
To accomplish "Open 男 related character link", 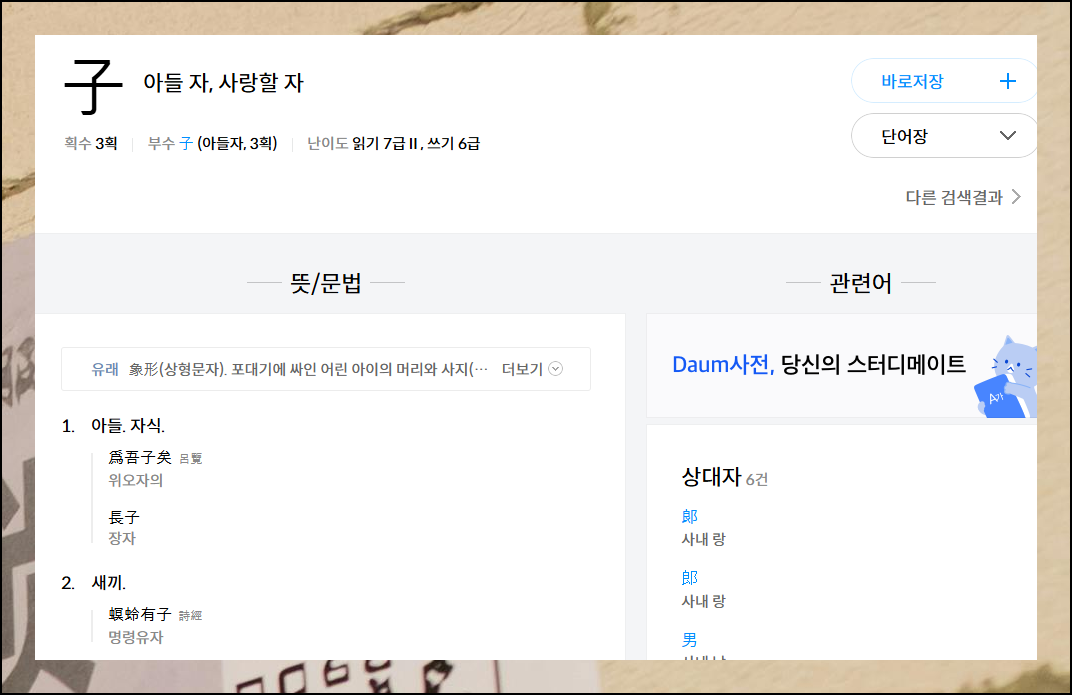I will (689, 640).
